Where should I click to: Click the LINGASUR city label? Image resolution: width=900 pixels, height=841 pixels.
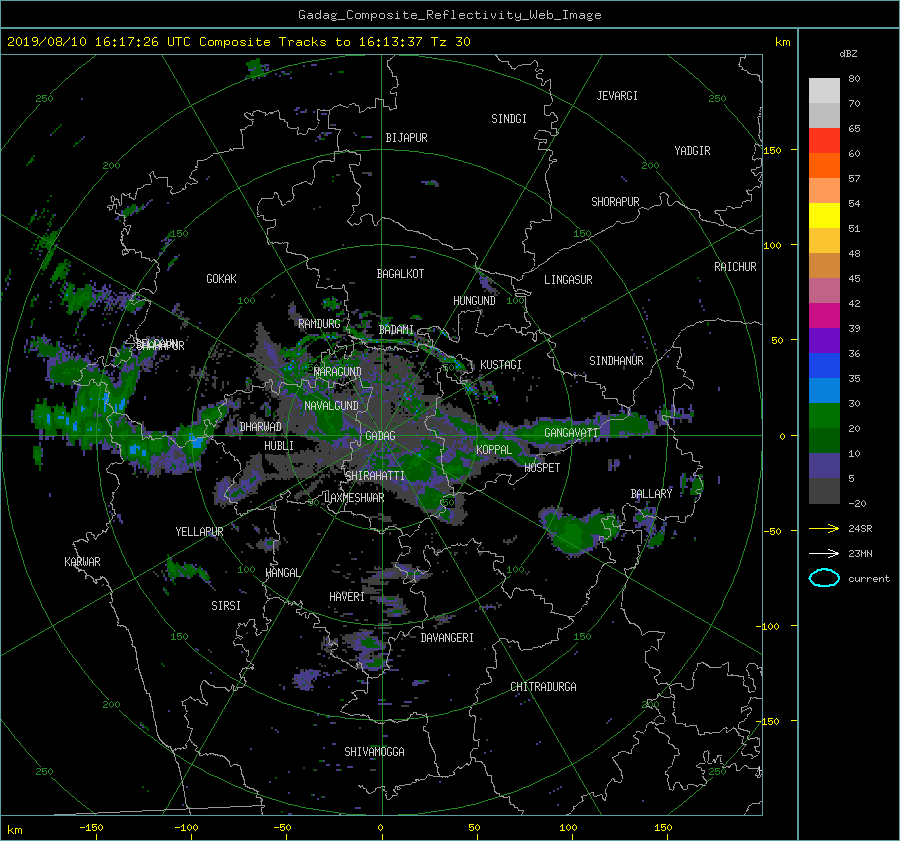coord(568,280)
